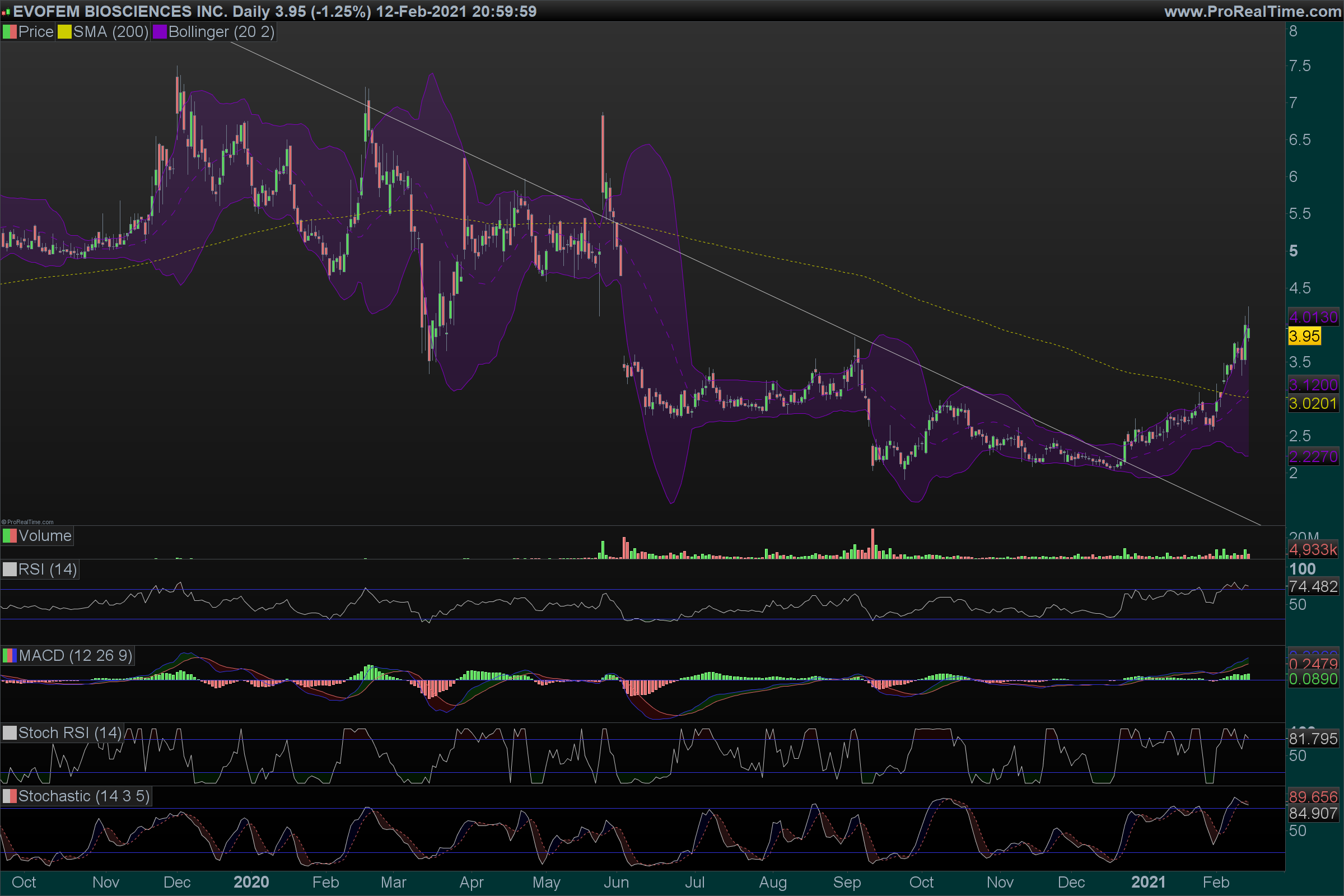
Task: Click the grey RSI (14) legend icon
Action: point(10,570)
